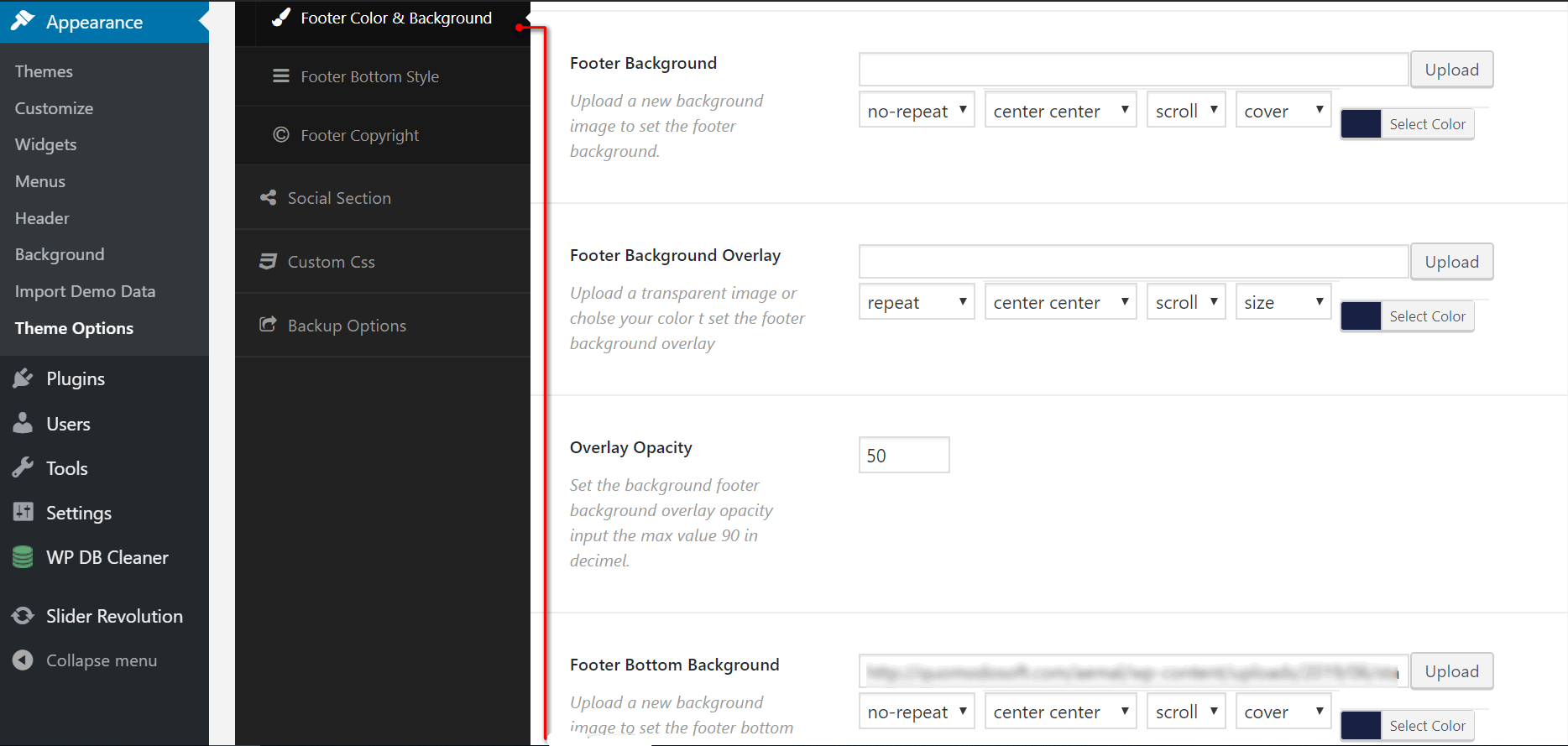Click the Overlay Opacity input field

[903, 456]
